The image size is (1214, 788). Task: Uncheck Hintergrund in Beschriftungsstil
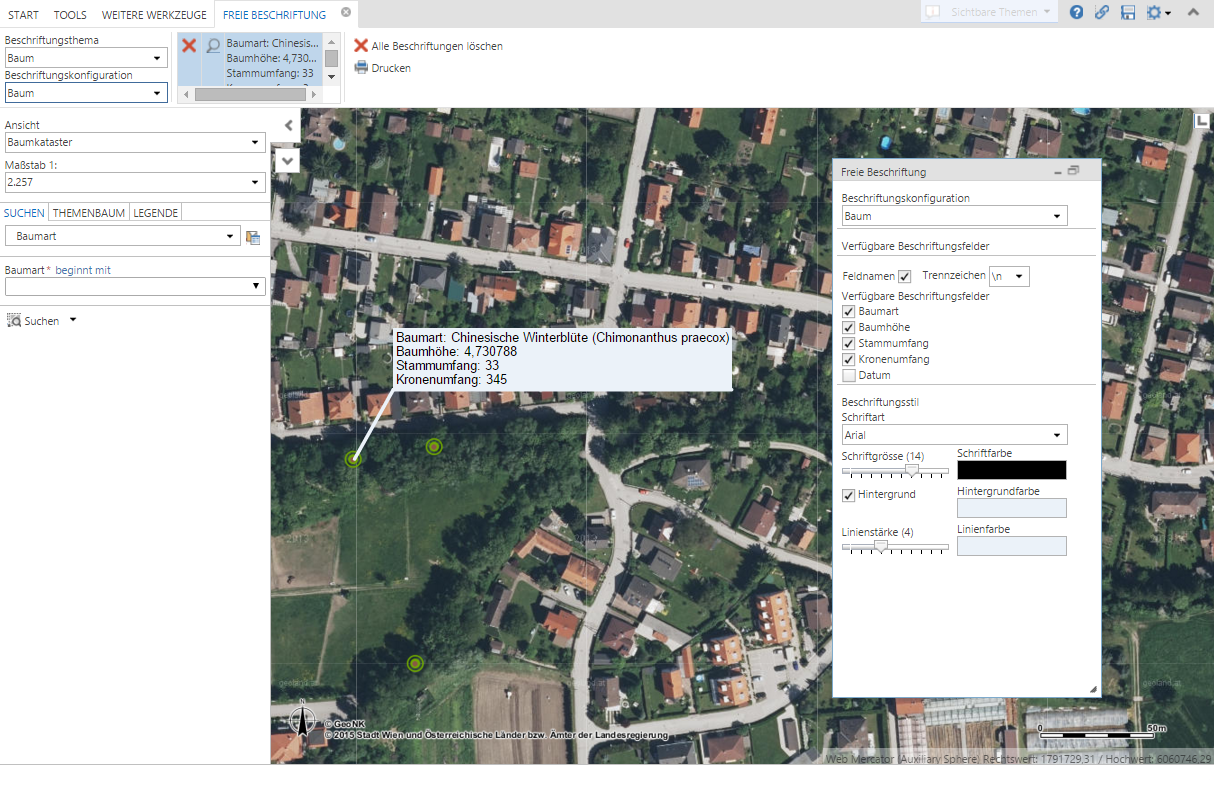coord(847,494)
